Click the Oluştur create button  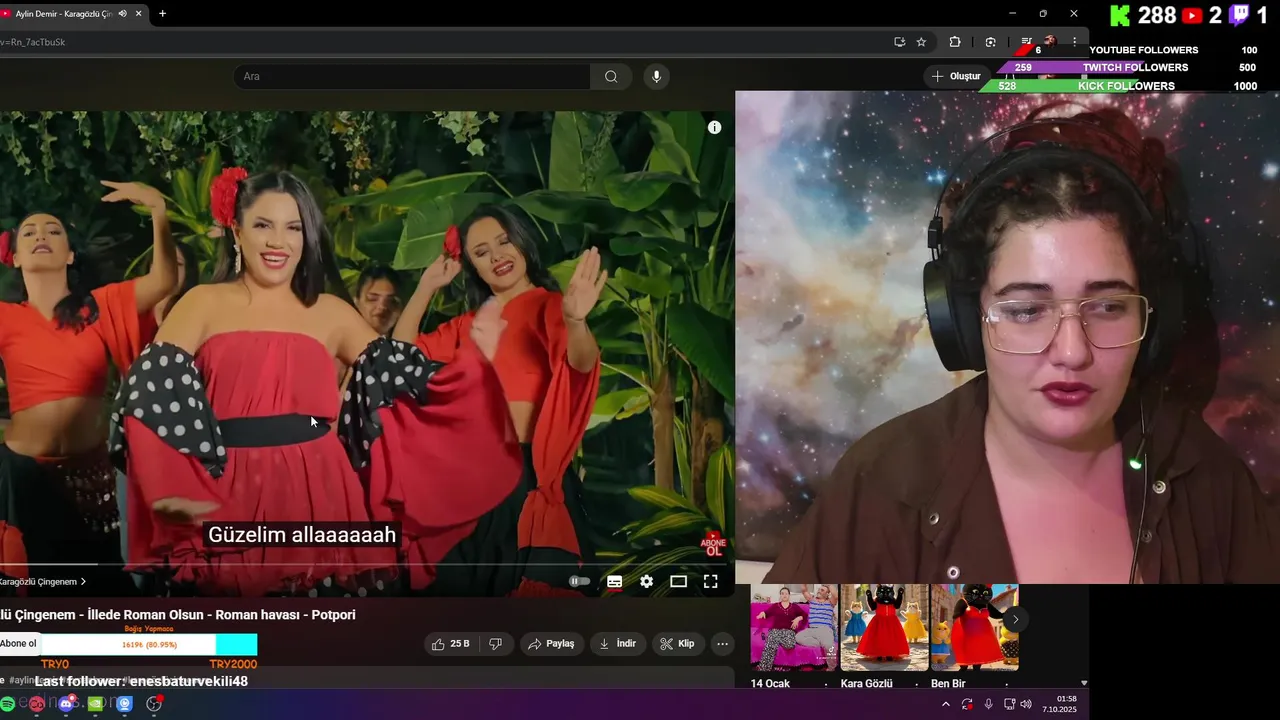(x=956, y=76)
